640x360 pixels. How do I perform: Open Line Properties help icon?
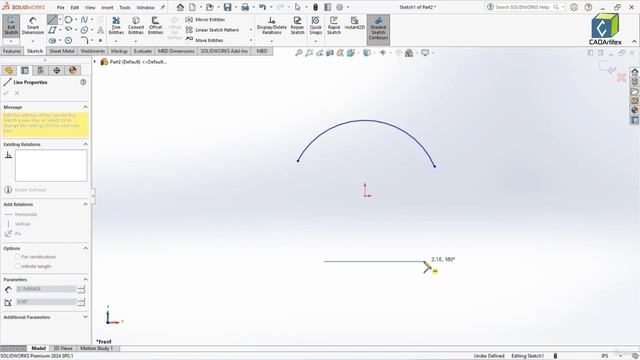83,82
